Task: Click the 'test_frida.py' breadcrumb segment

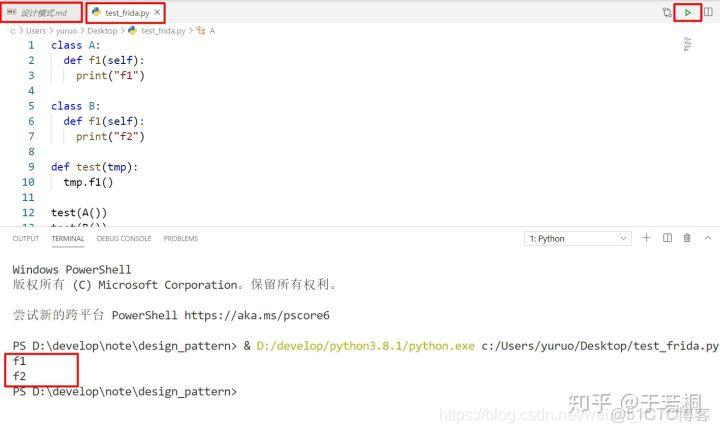Action: coord(163,31)
